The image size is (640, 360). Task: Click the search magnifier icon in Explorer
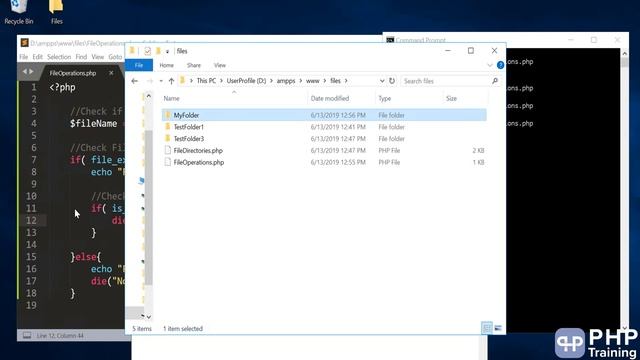(495, 81)
